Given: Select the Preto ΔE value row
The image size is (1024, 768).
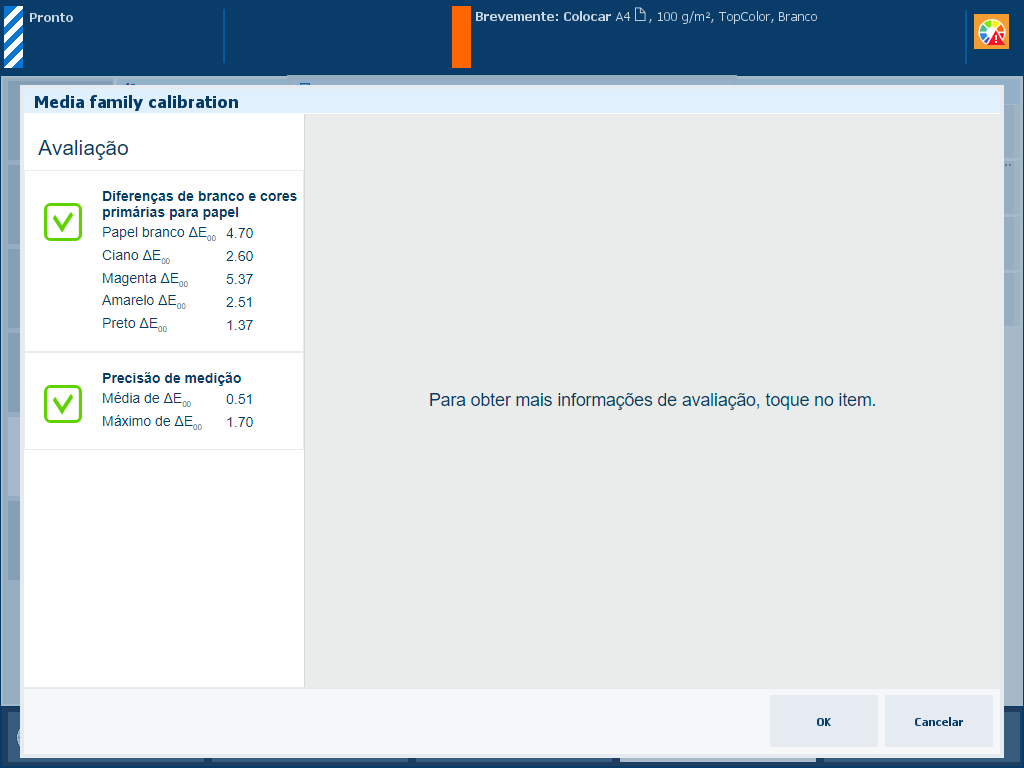Looking at the screenshot, I should click(177, 325).
